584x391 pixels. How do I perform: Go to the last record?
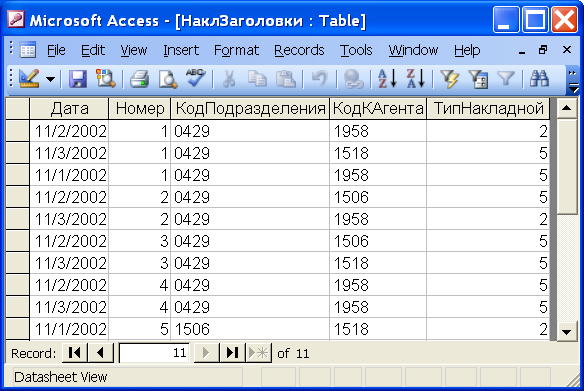(232, 352)
